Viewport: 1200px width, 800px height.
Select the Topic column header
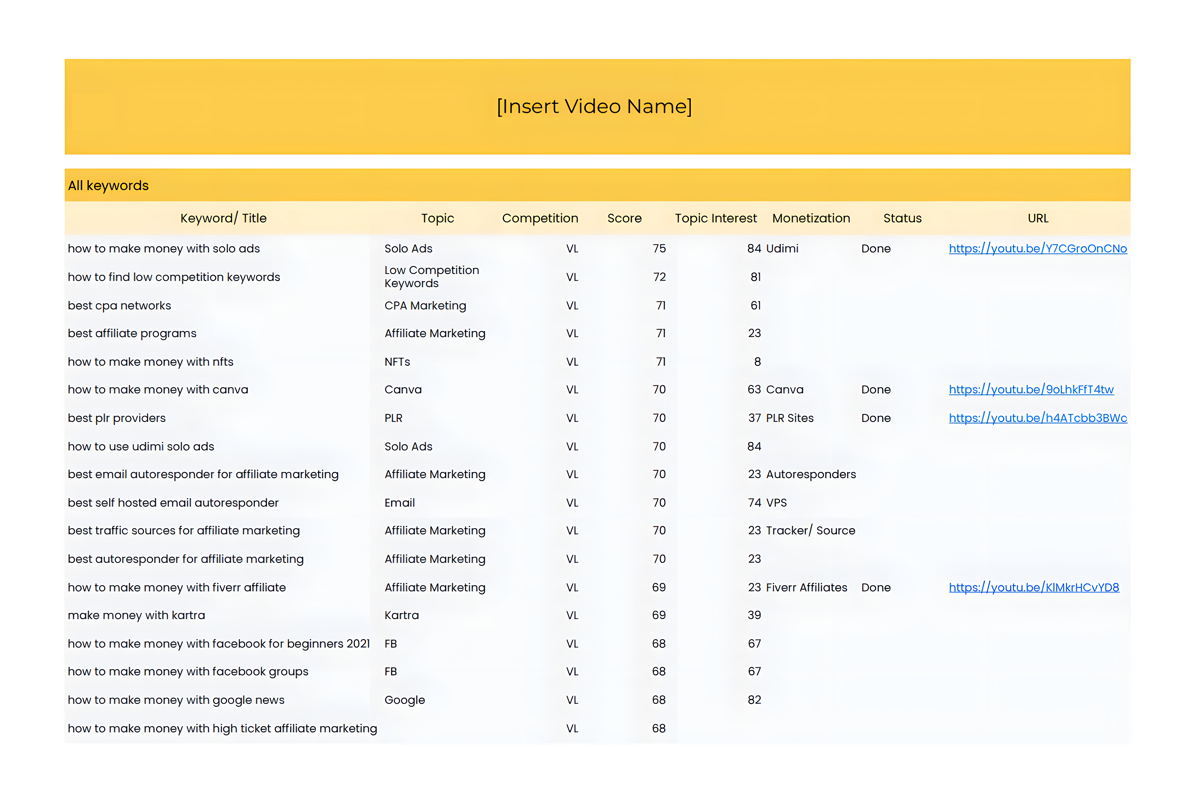pos(437,218)
